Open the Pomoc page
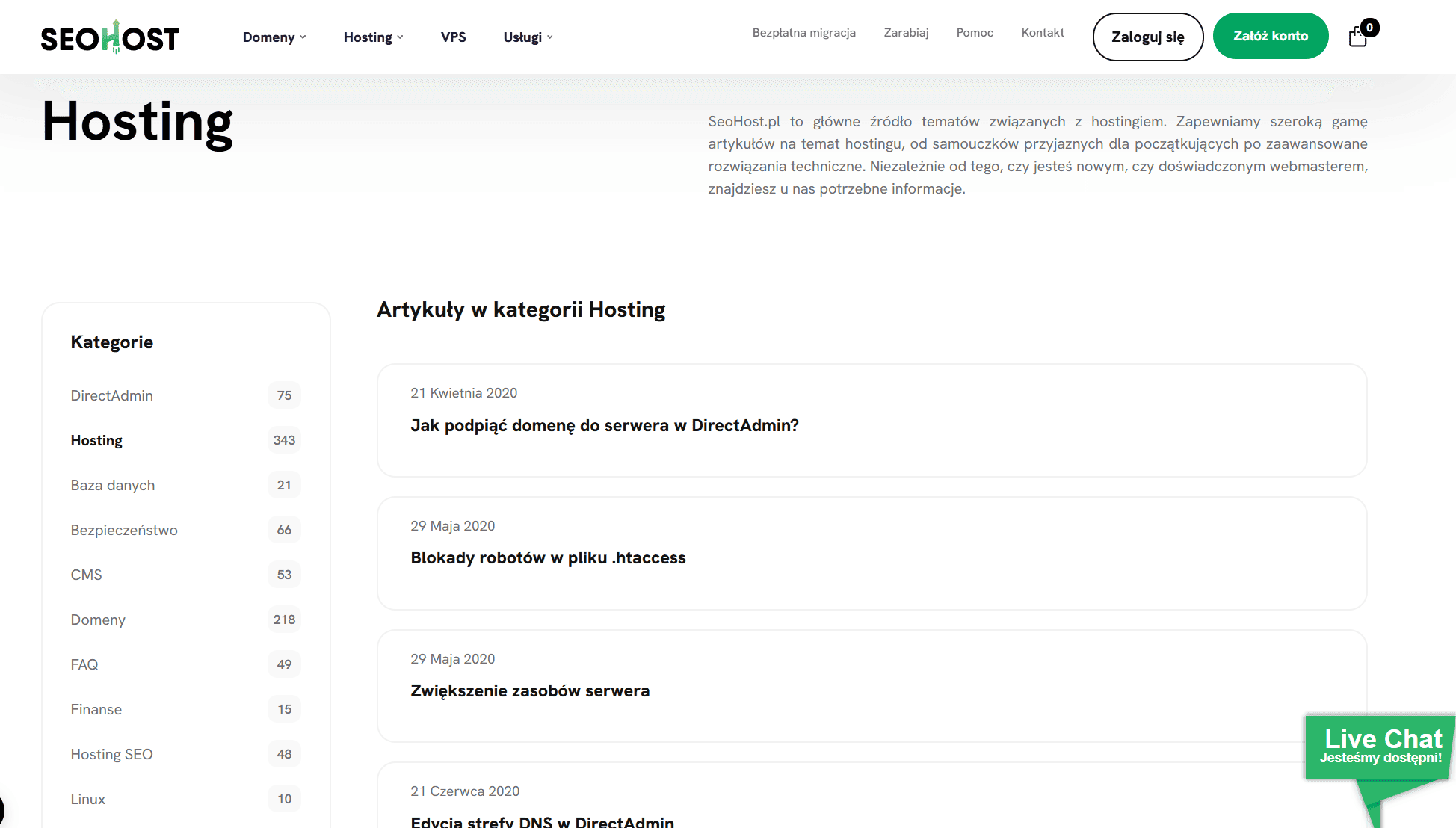1456x828 pixels. click(x=975, y=33)
